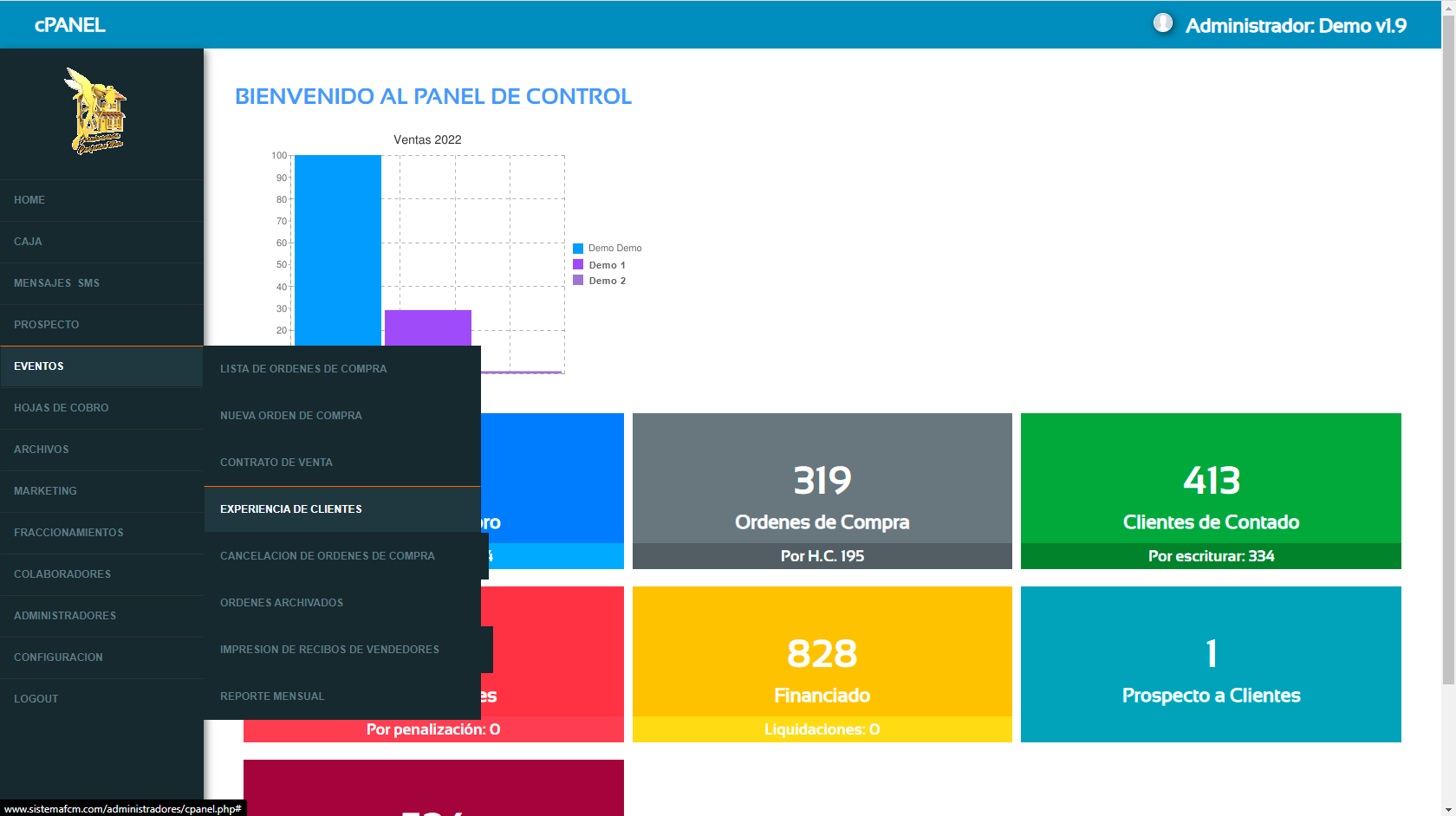Open the Ordenes de Compra tile
The height and width of the screenshot is (816, 1456).
click(822, 490)
